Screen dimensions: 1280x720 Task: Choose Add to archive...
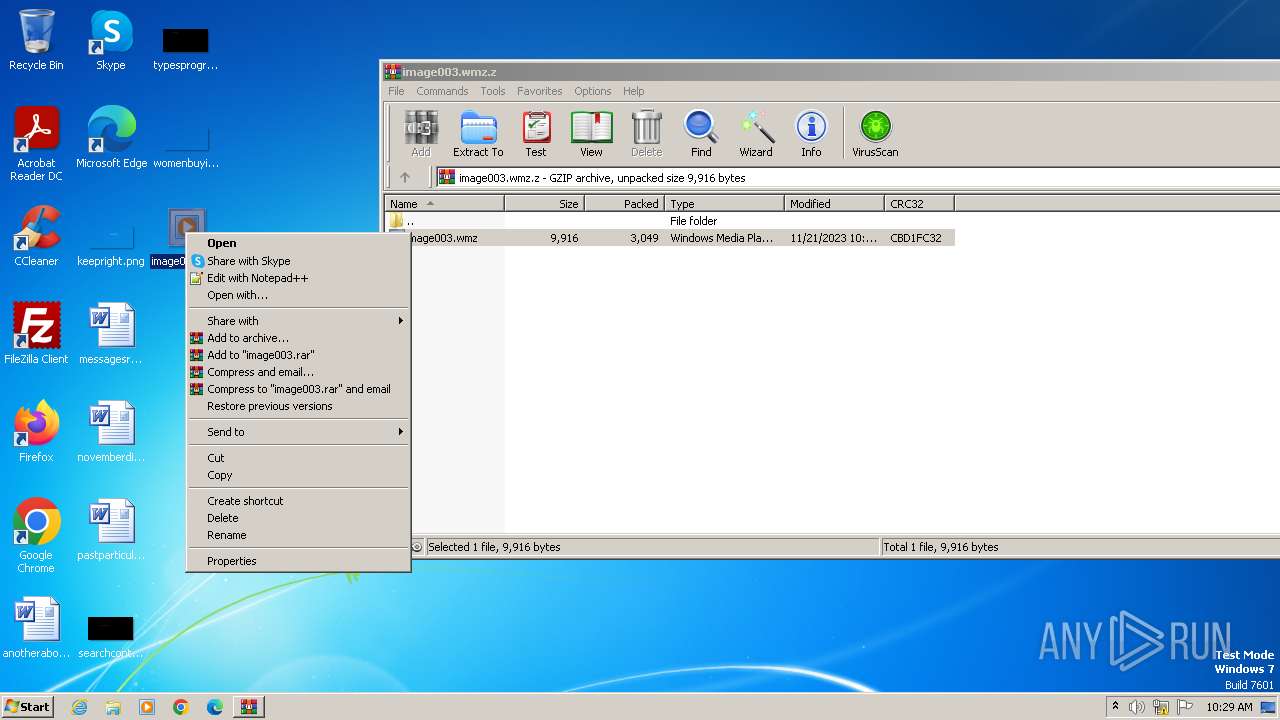pyautogui.click(x=298, y=338)
